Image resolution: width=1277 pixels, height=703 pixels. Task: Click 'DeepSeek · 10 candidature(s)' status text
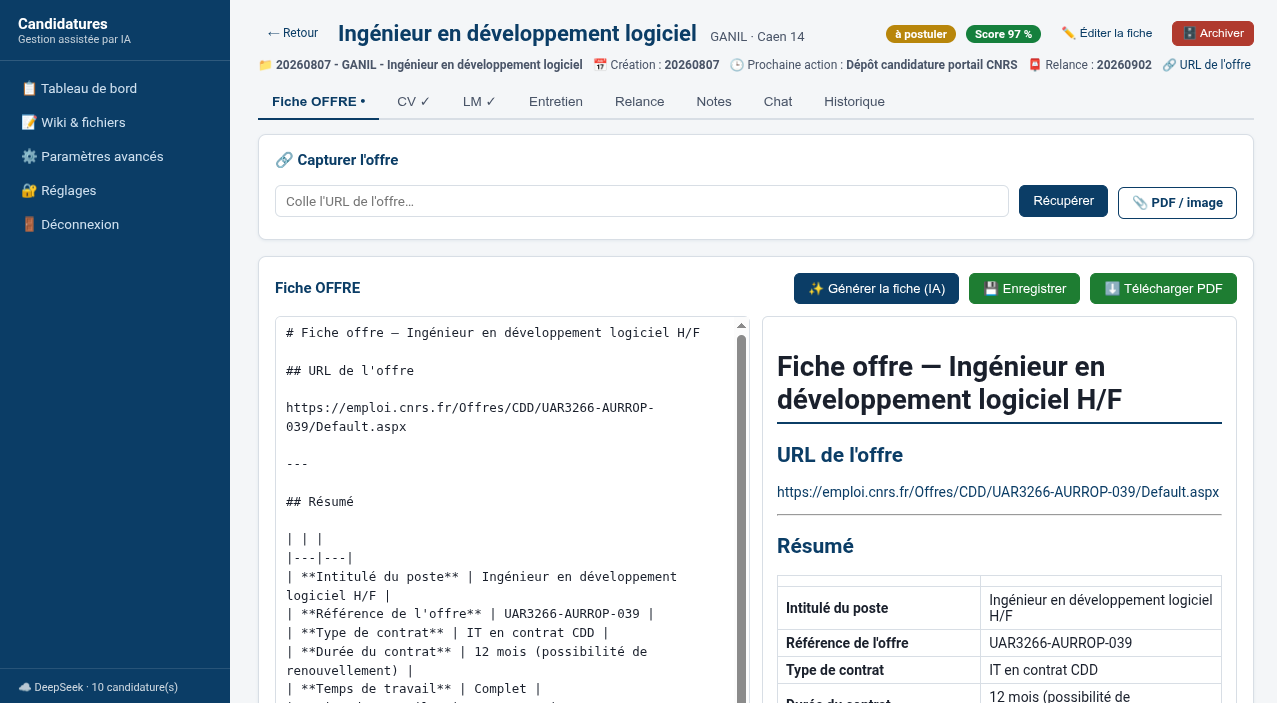pyautogui.click(x=106, y=687)
